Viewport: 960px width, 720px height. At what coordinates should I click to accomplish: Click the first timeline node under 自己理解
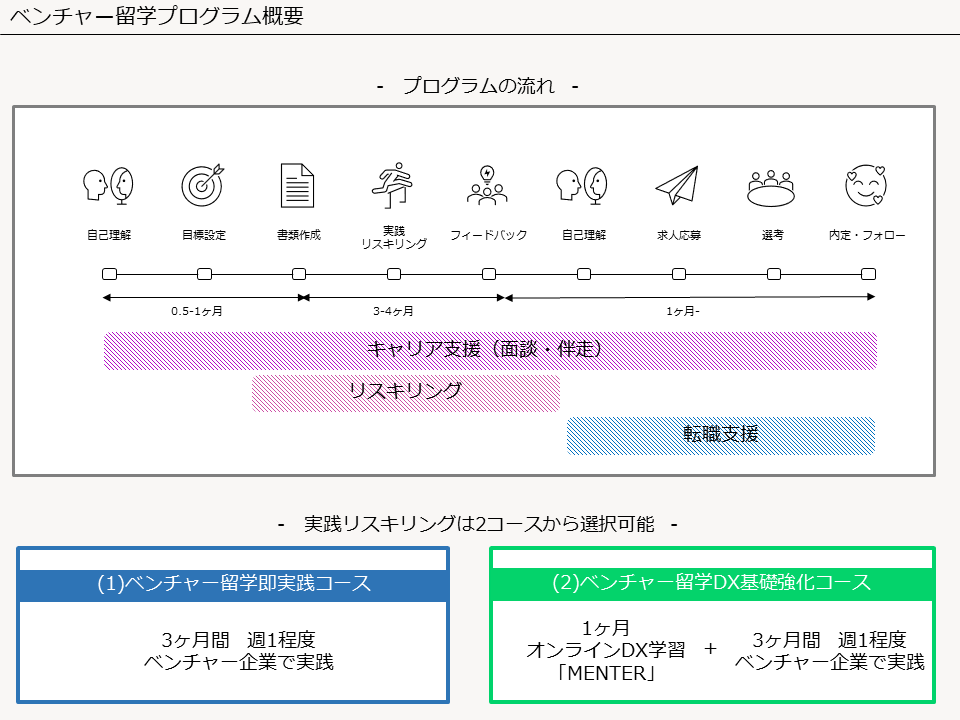[x=110, y=274]
